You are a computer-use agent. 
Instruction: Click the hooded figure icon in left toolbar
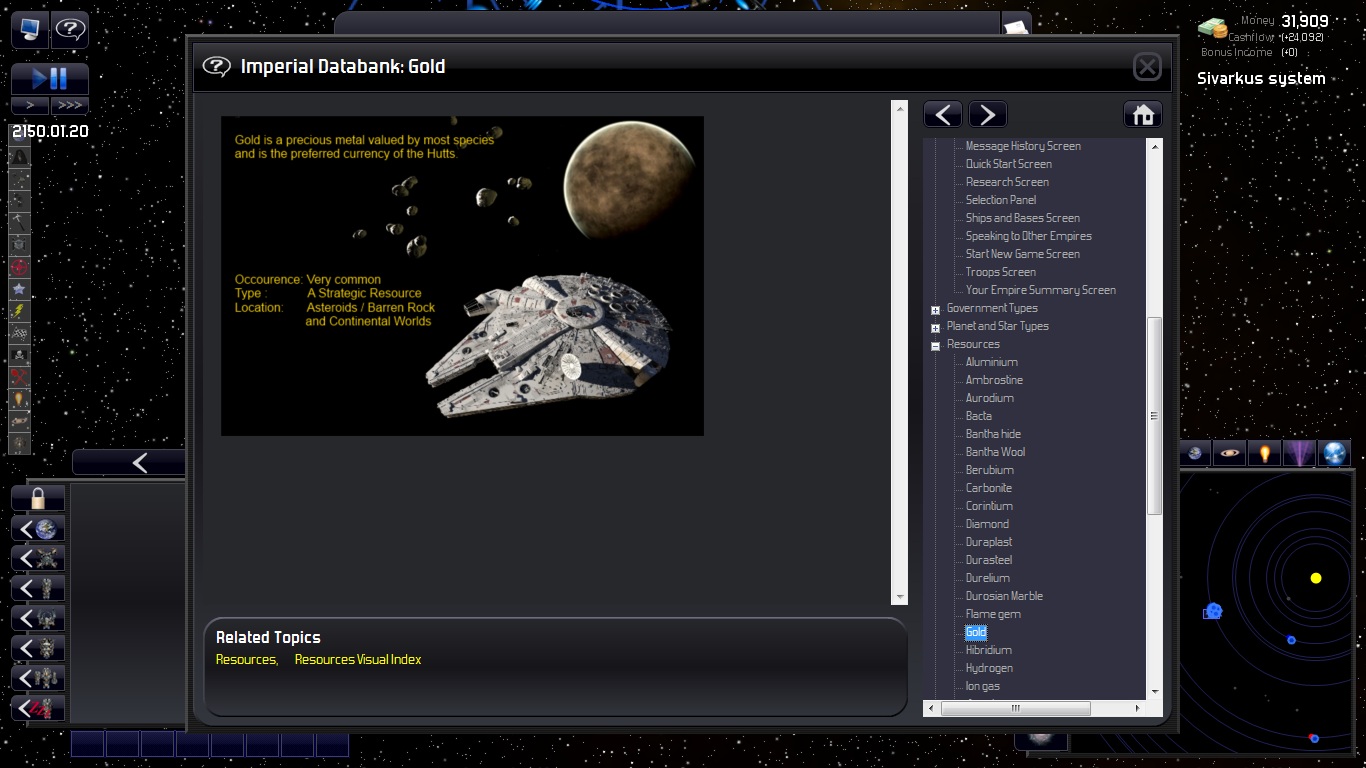pos(19,157)
